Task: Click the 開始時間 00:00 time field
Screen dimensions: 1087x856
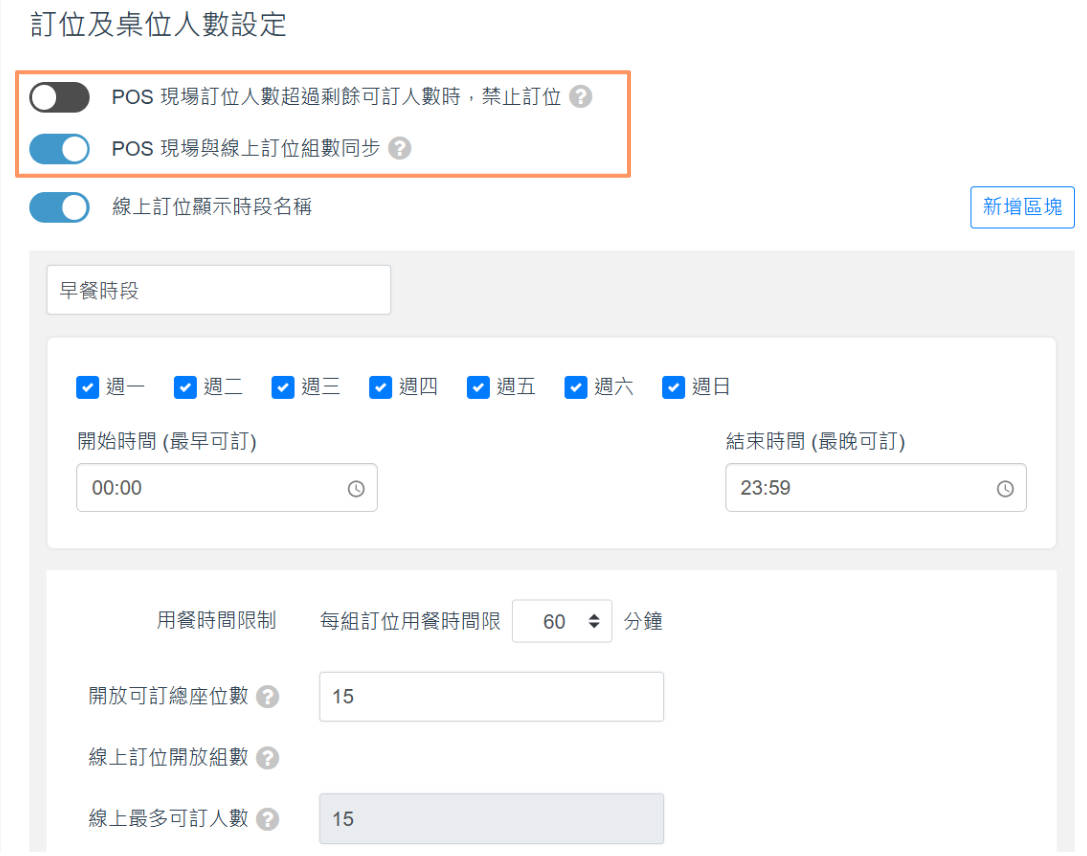Action: point(210,489)
